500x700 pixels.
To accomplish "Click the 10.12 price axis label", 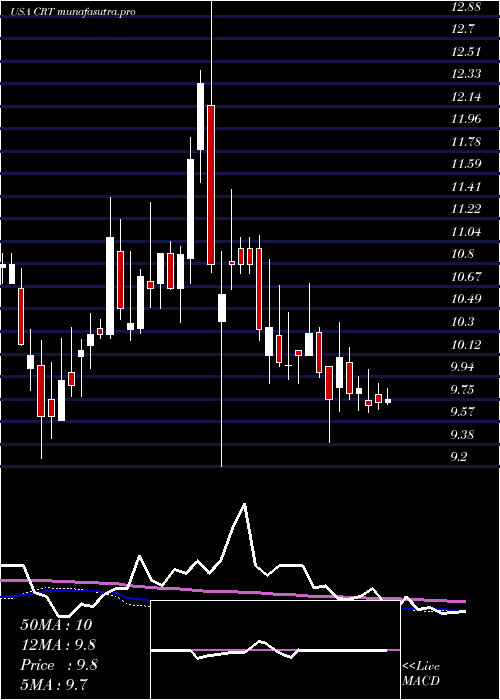I will tap(466, 344).
